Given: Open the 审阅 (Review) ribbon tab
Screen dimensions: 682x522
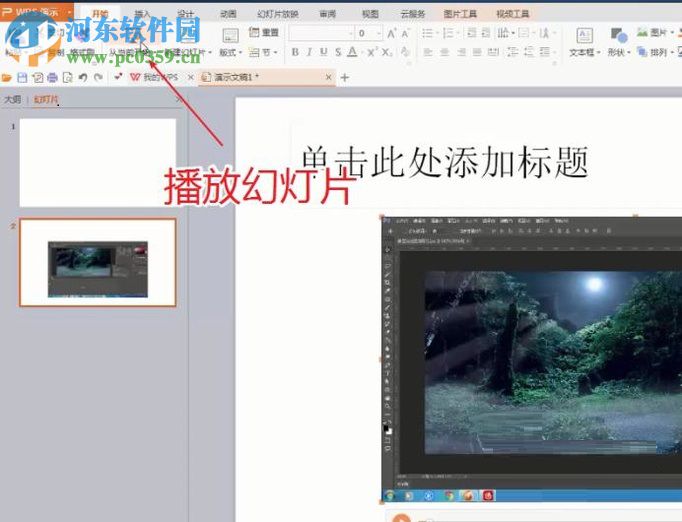Looking at the screenshot, I should point(328,13).
